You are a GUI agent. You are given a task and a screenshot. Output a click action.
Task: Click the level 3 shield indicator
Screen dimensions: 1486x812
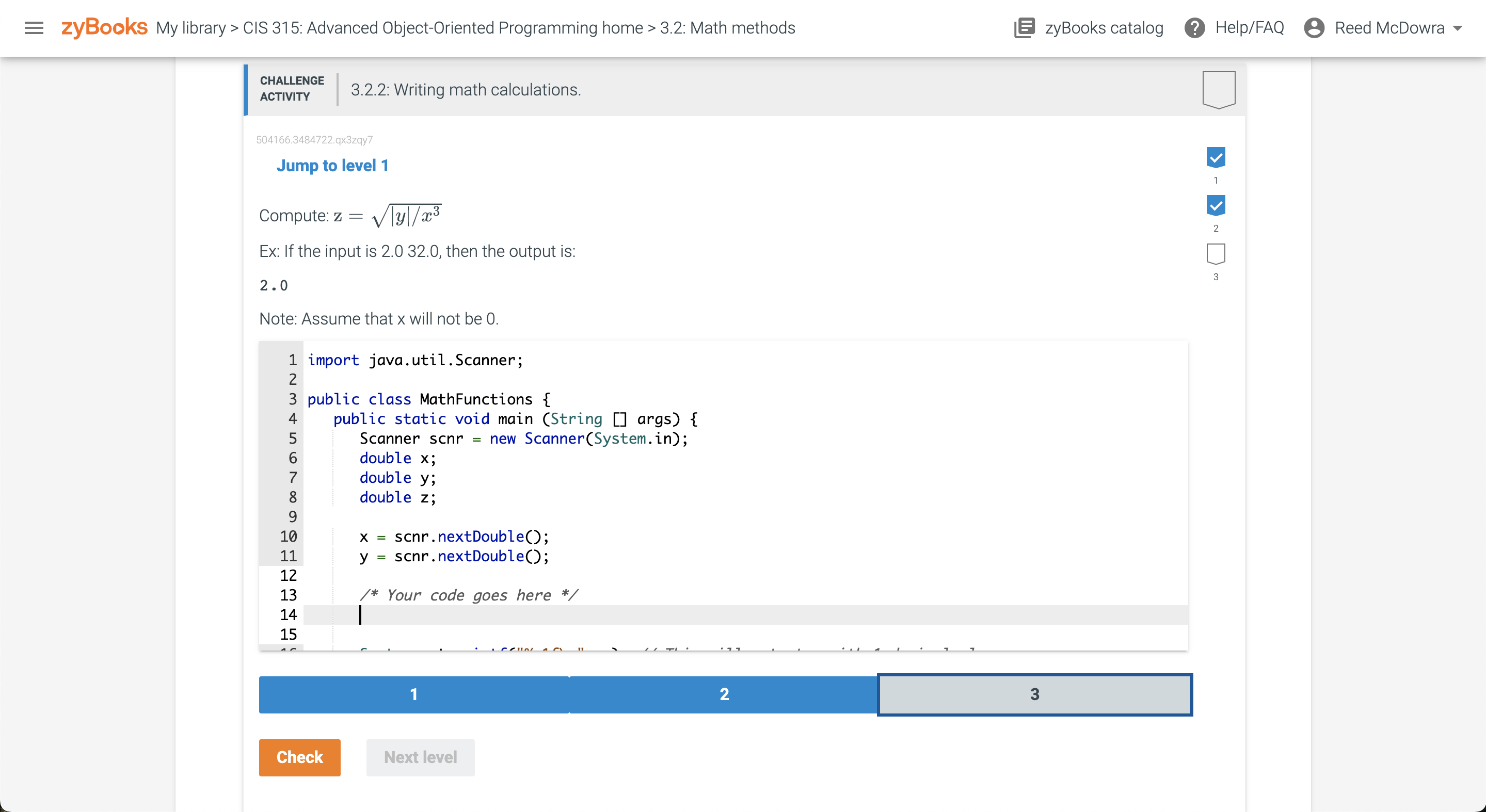click(1216, 252)
